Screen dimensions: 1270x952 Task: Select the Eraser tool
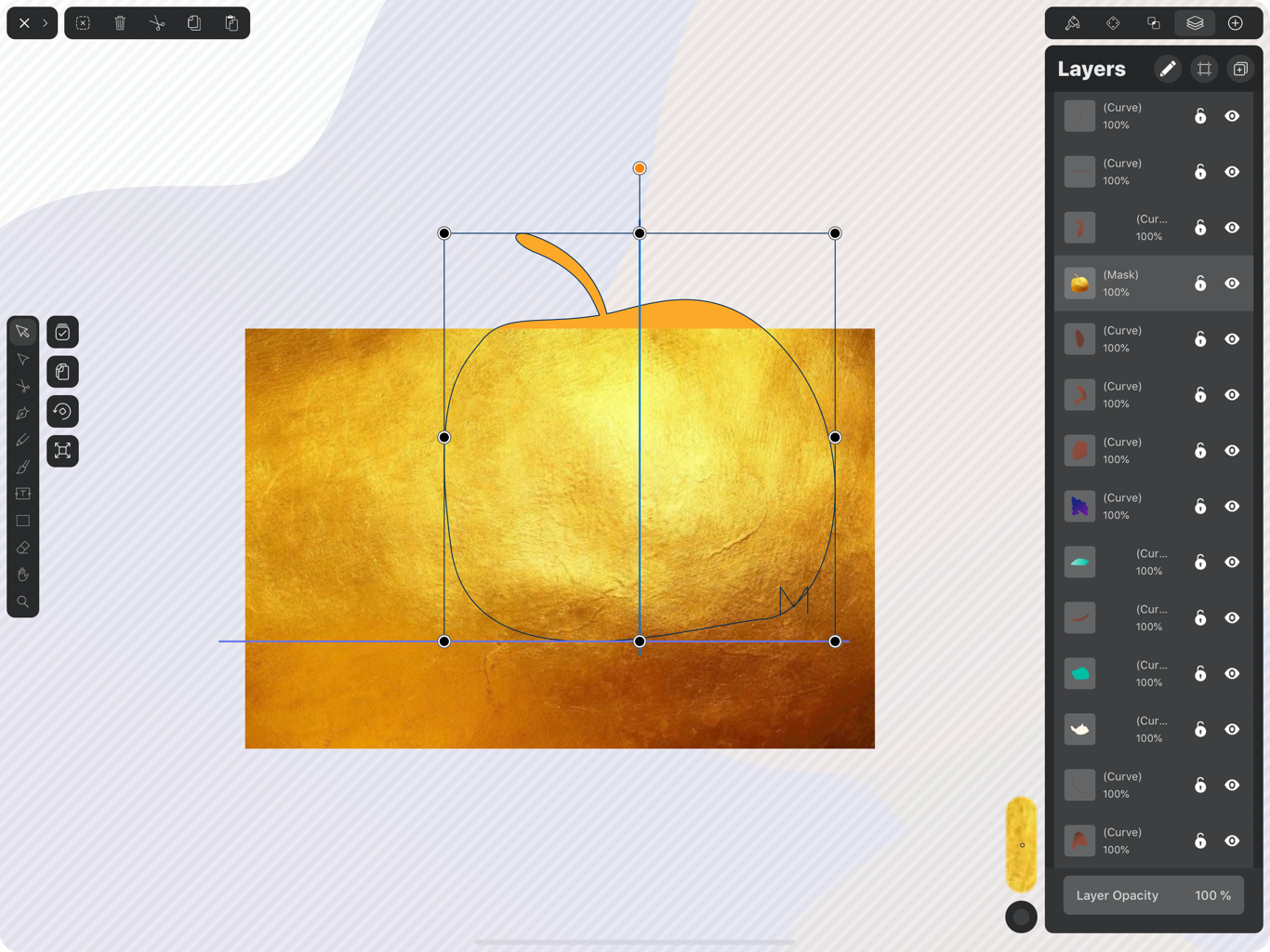click(23, 548)
